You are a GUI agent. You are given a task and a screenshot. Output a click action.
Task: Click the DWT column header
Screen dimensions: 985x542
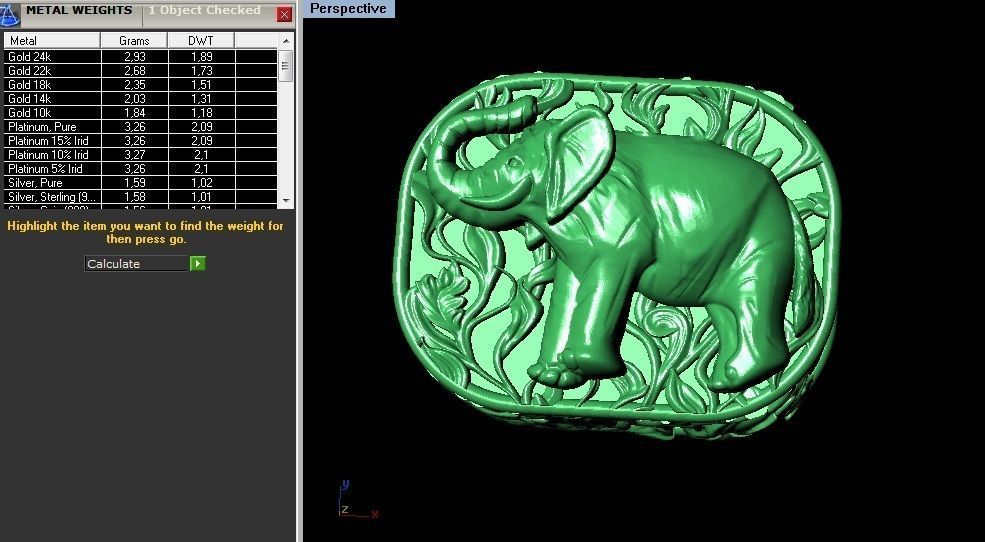tap(201, 41)
